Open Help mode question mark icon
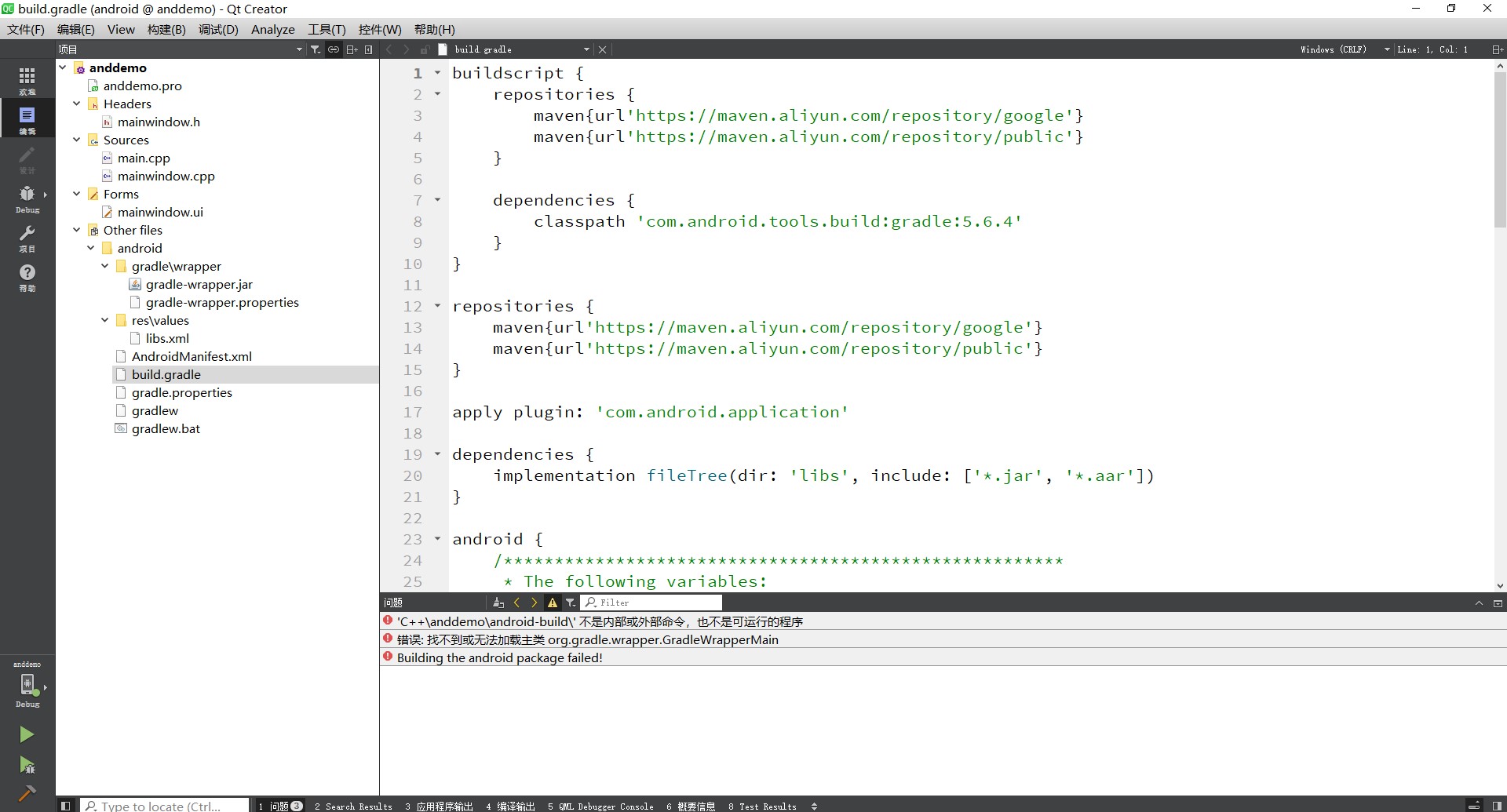 [27, 276]
